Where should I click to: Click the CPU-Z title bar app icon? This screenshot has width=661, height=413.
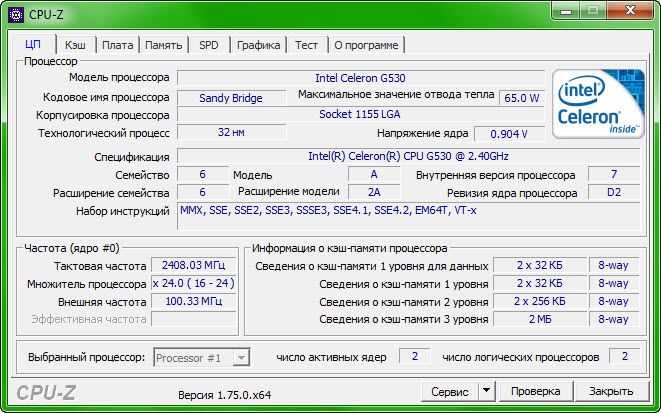click(16, 14)
